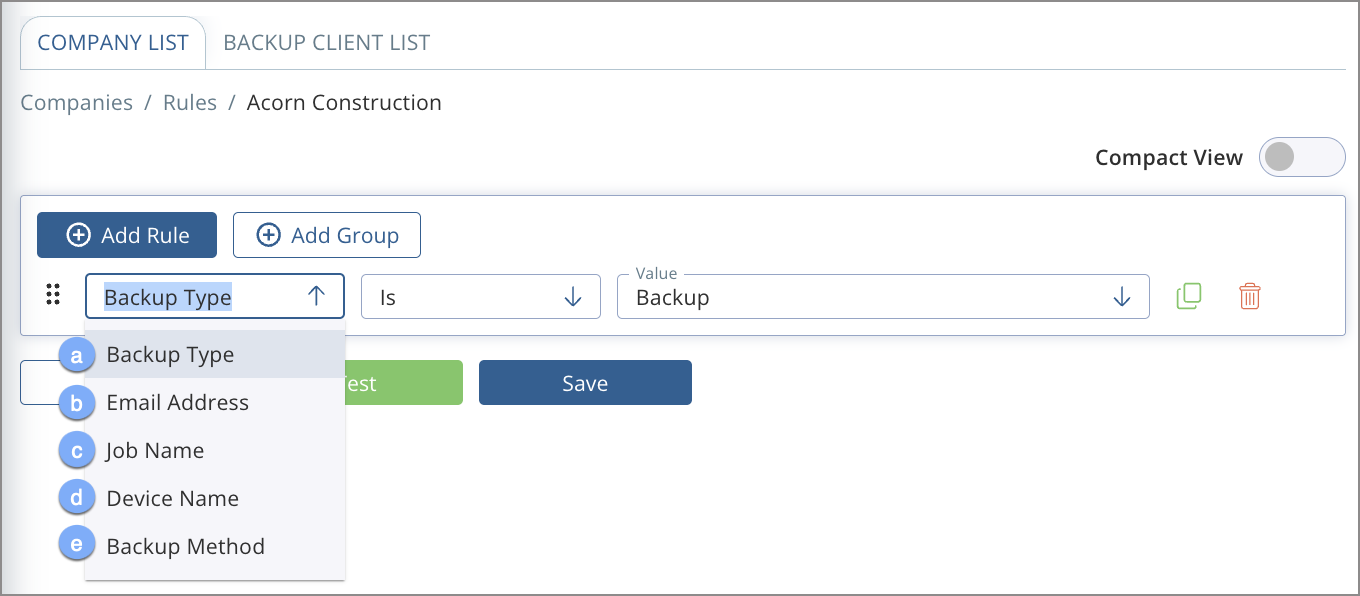1360x596 pixels.
Task: Click the plus icon in Add Group
Action: 268,235
